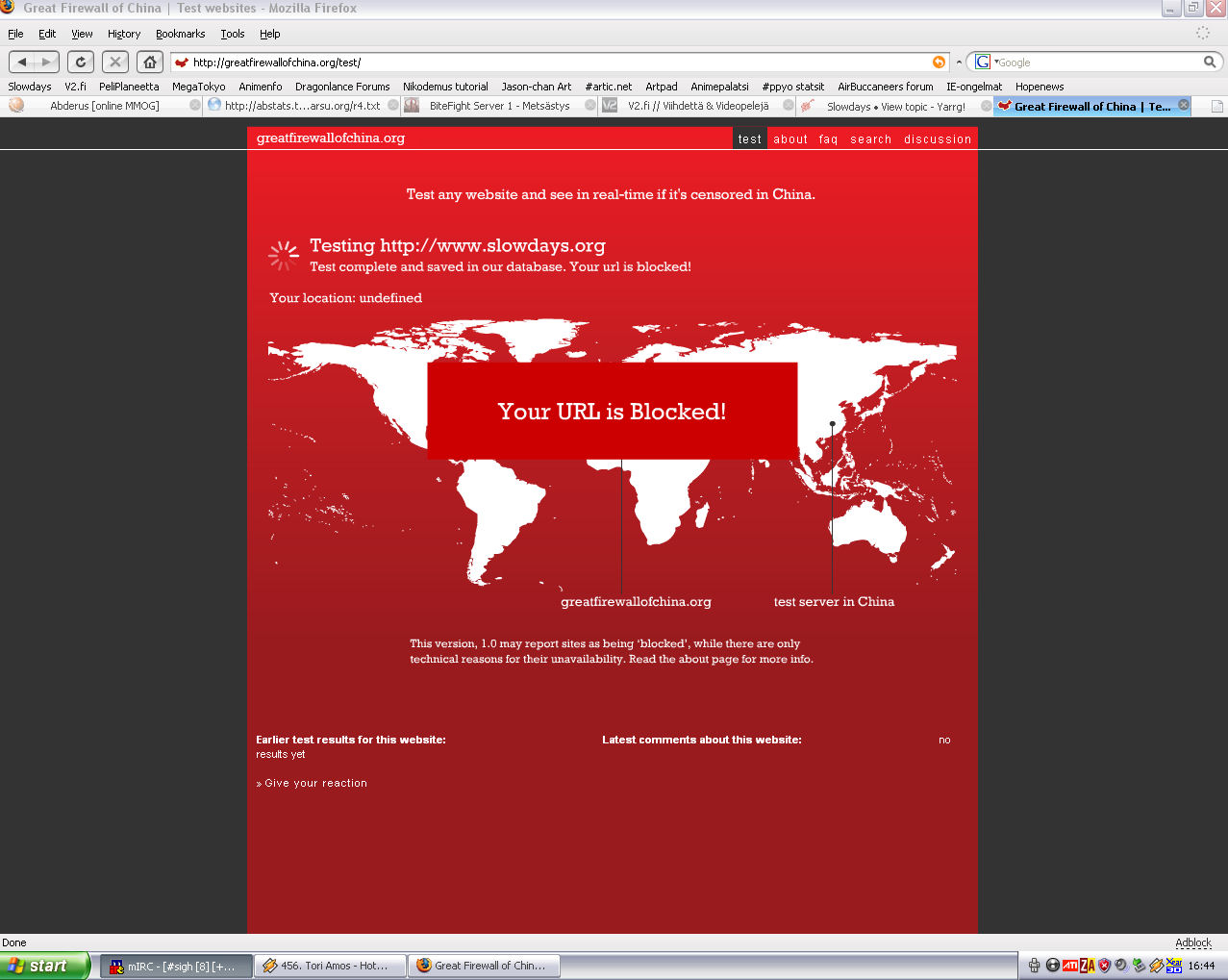The image size is (1228, 980).
Task: Open the MegaTokyo bookmark
Action: [x=198, y=87]
